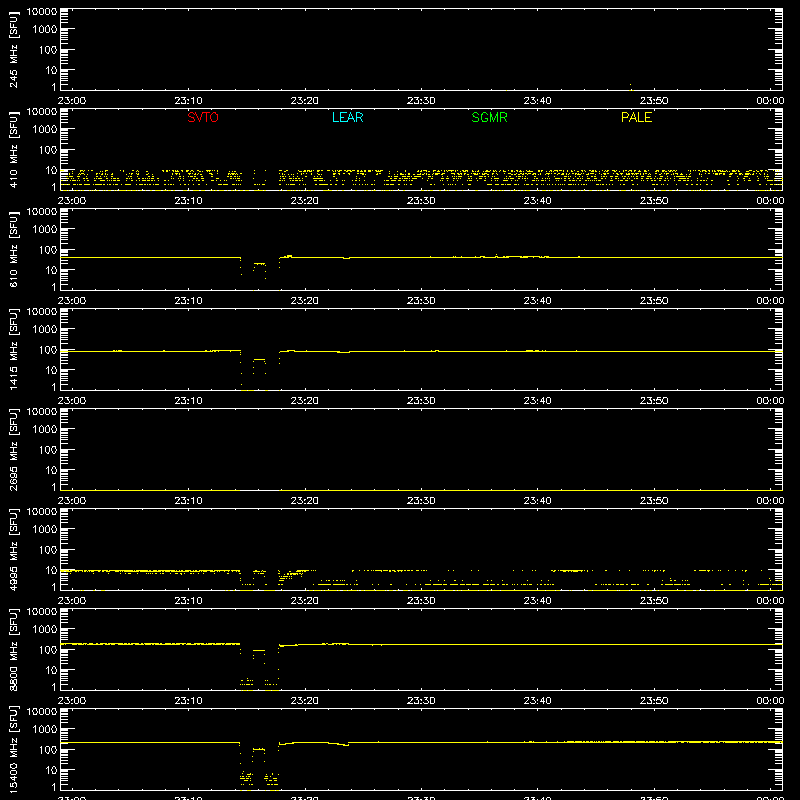800x800 pixels.
Task: Select the 2695 MHz [SFU] axis label
Action: pyautogui.click(x=14, y=450)
